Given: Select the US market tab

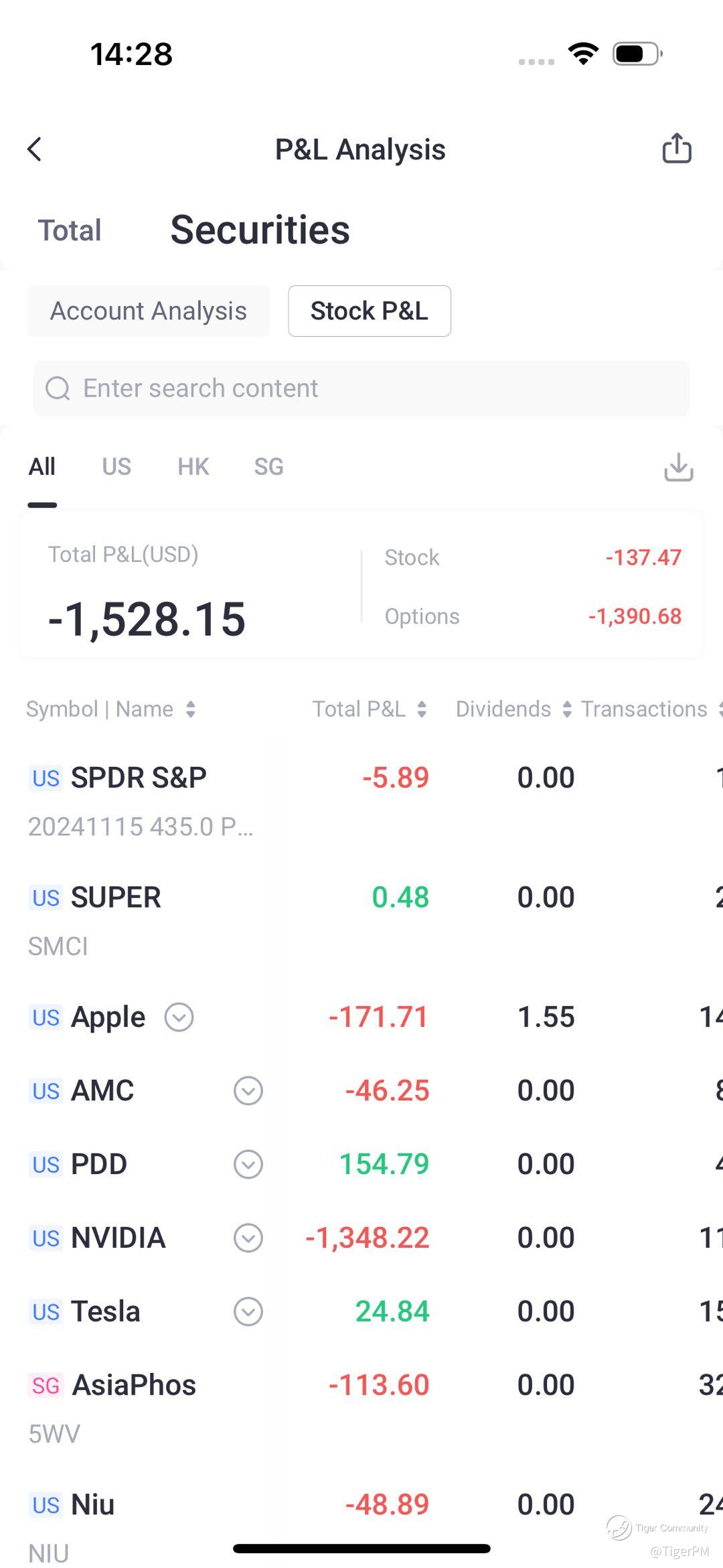Looking at the screenshot, I should (116, 467).
